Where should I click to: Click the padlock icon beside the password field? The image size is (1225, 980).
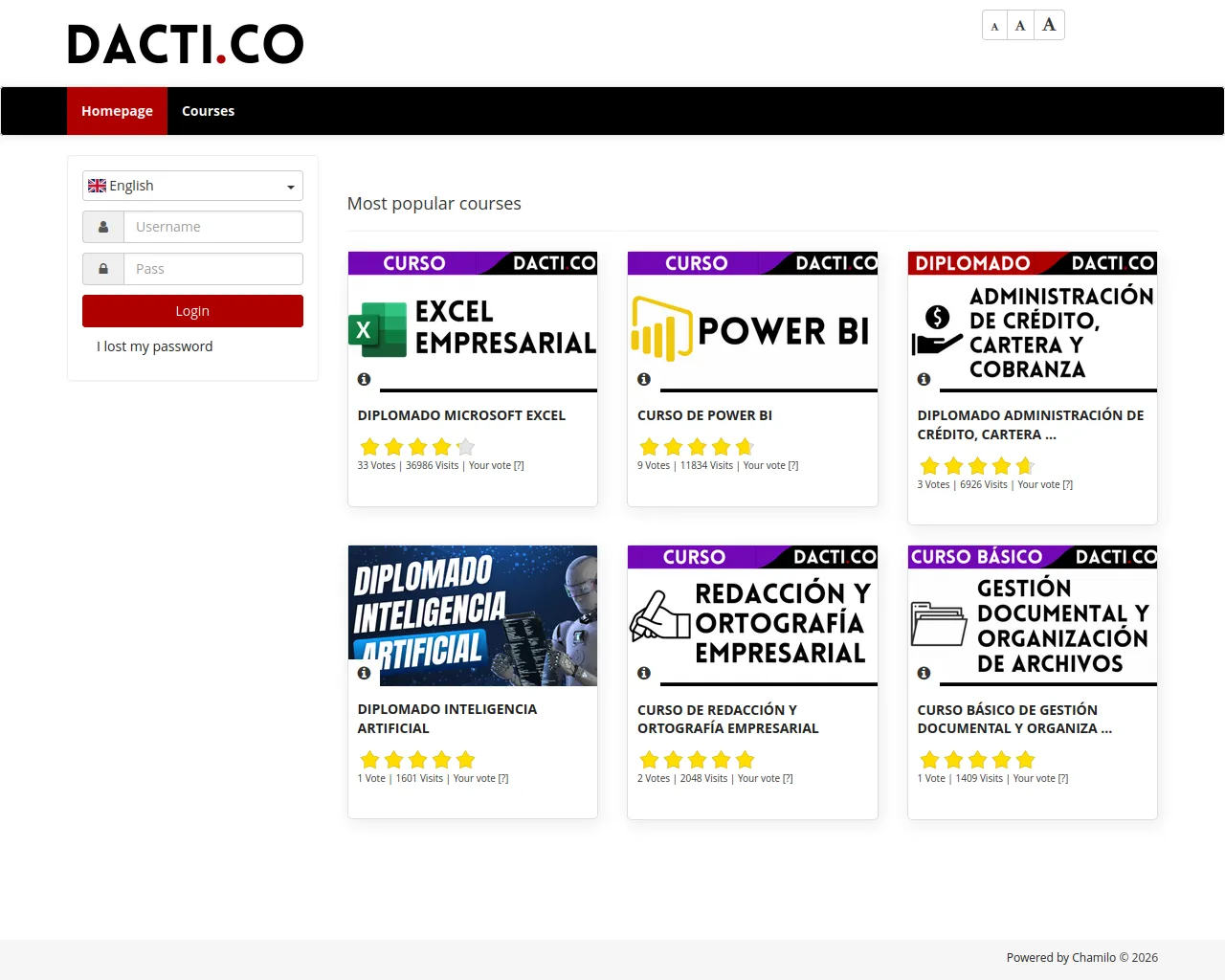(x=102, y=269)
